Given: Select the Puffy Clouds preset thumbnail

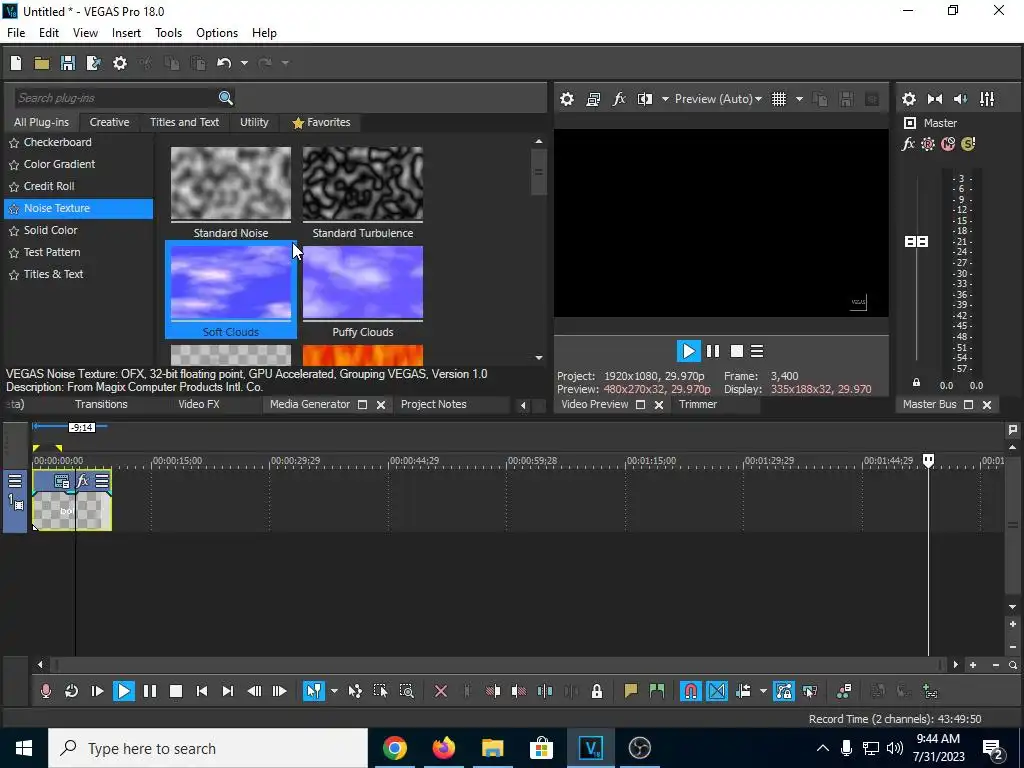Looking at the screenshot, I should click(362, 283).
